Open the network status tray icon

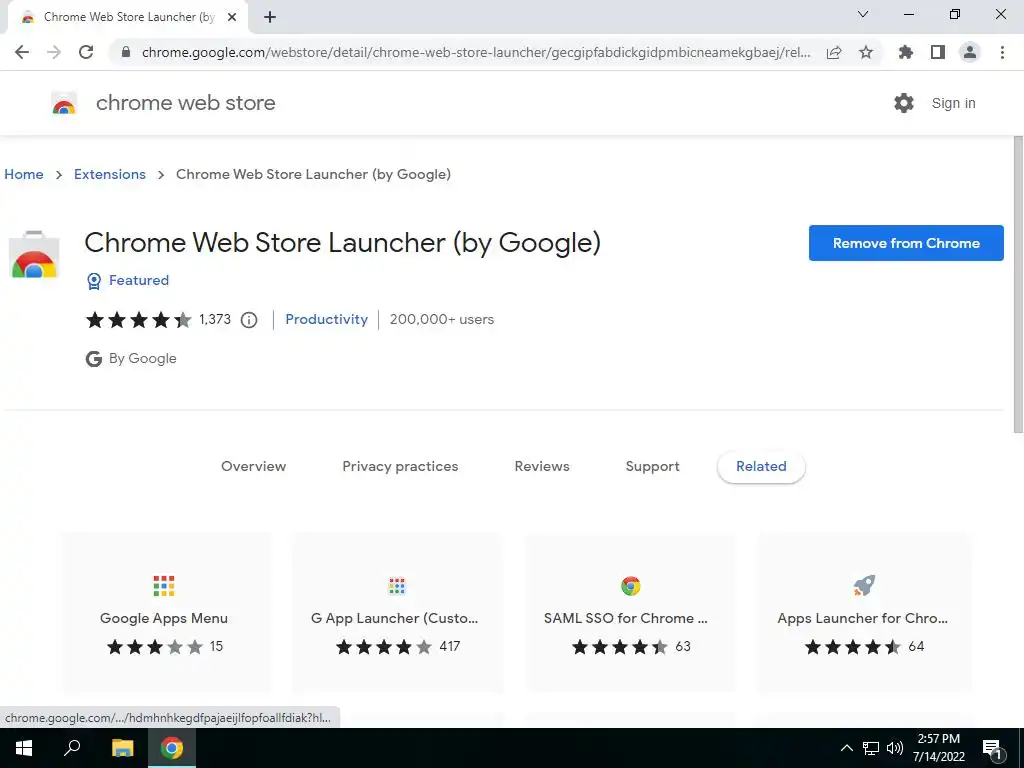point(871,748)
